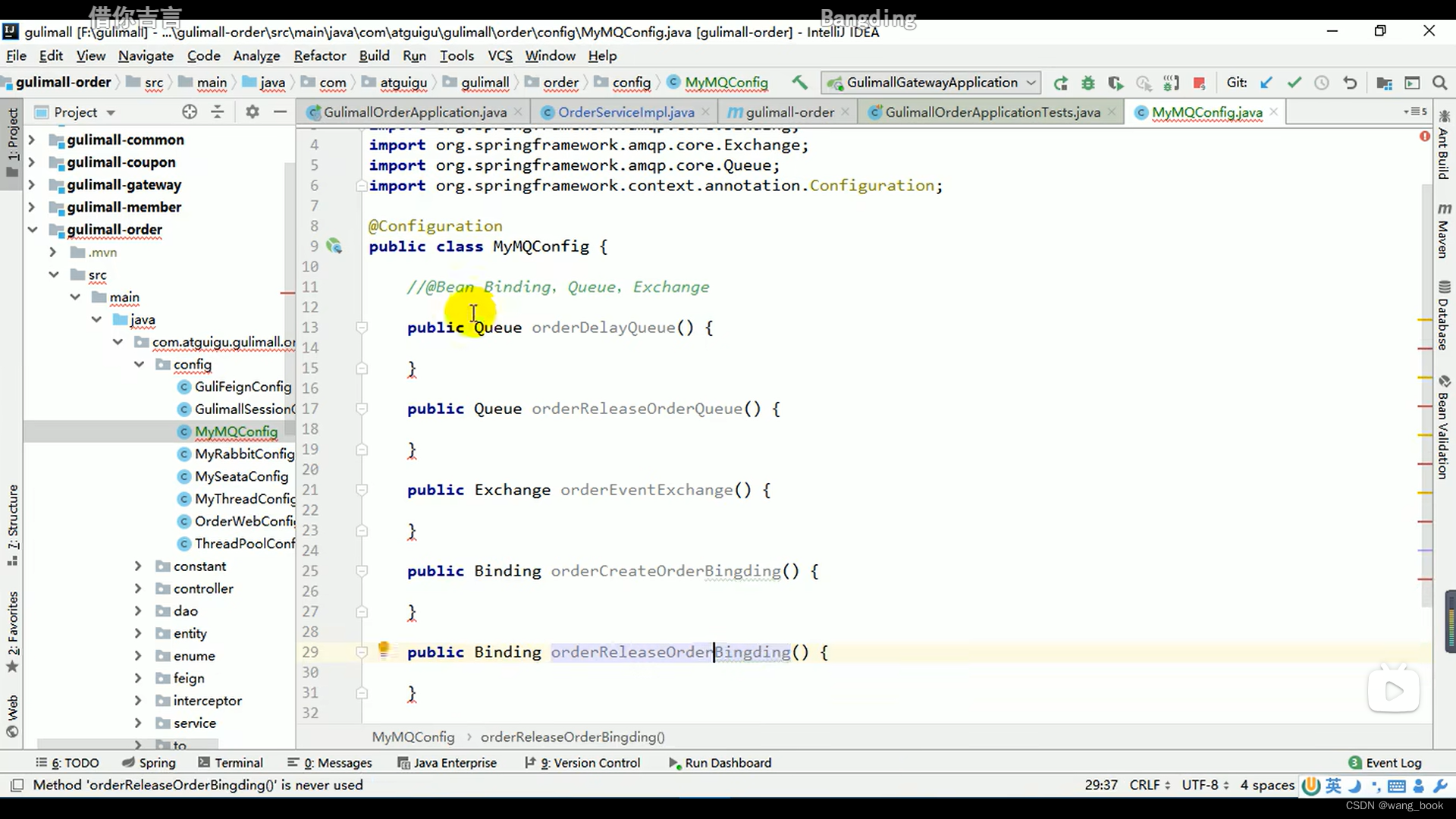Switch to GulimallOrderApplicationTests.java tab
Screen dimensions: 1456x819
[992, 112]
